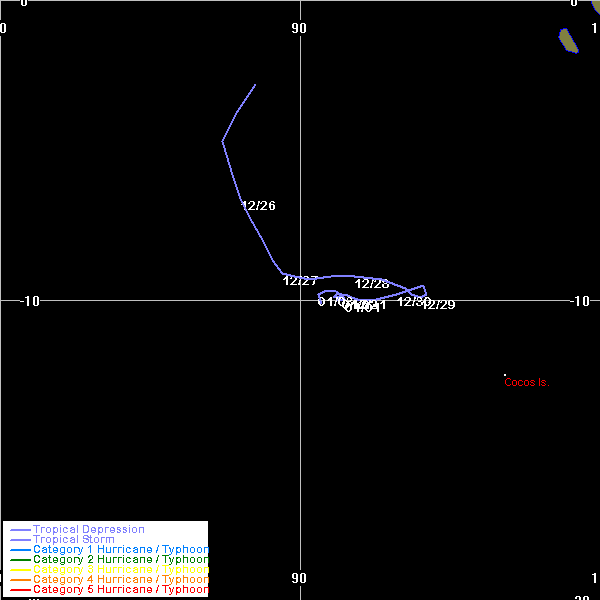Click the olive island in top-right corner

coord(569,41)
